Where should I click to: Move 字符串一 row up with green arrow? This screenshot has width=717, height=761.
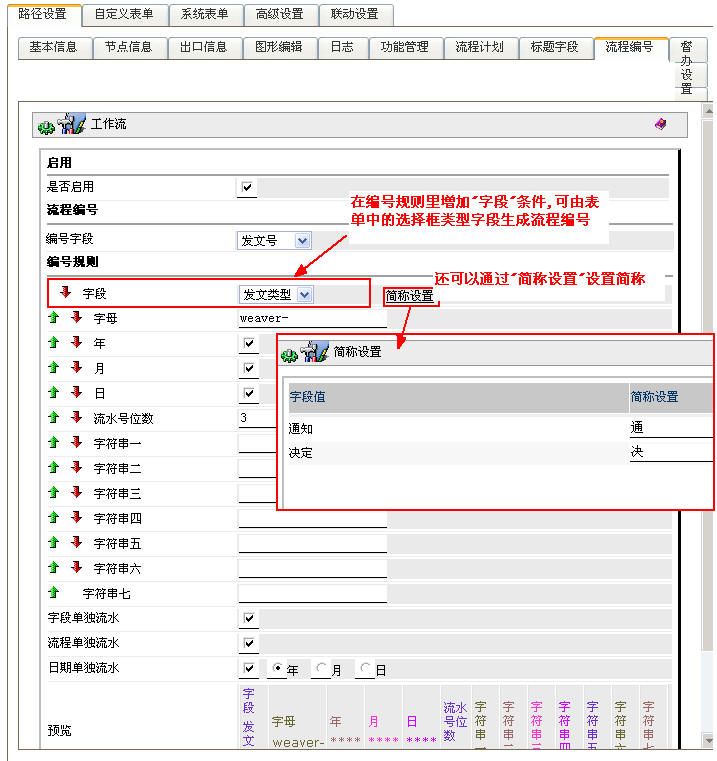tap(53, 443)
